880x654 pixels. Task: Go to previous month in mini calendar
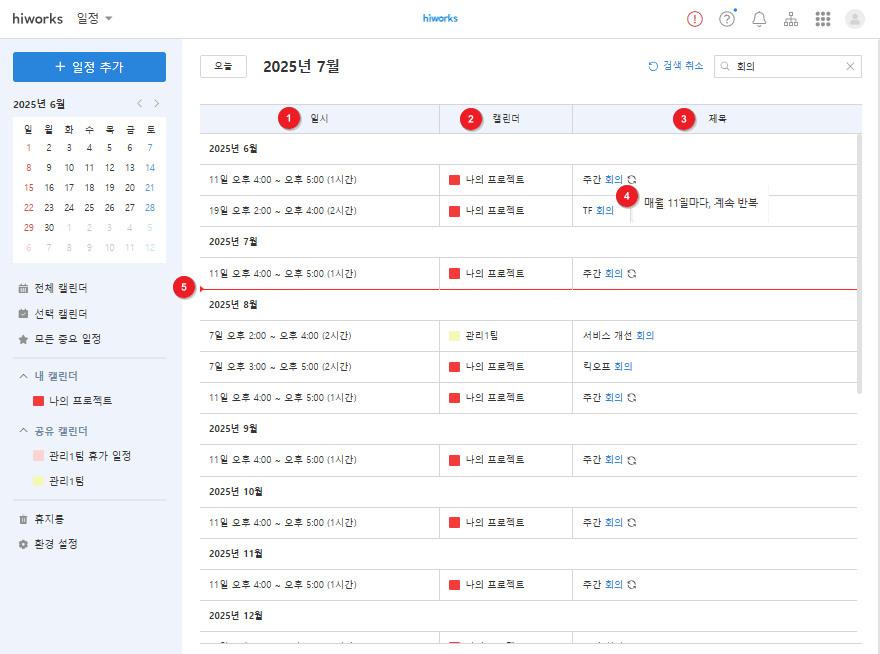pyautogui.click(x=140, y=103)
